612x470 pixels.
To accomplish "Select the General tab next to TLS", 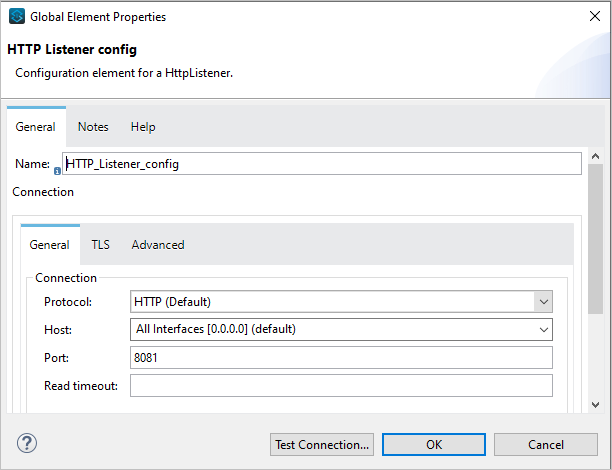I will [49, 244].
